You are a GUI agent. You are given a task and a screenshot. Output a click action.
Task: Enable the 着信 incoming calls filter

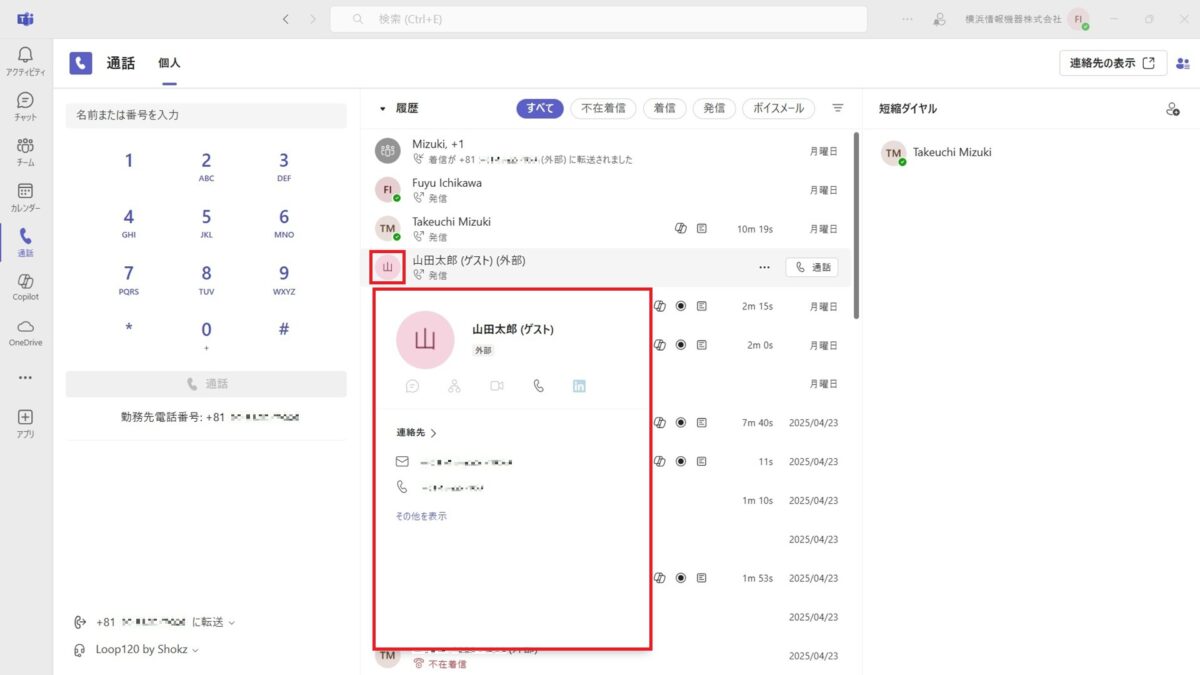pos(664,108)
